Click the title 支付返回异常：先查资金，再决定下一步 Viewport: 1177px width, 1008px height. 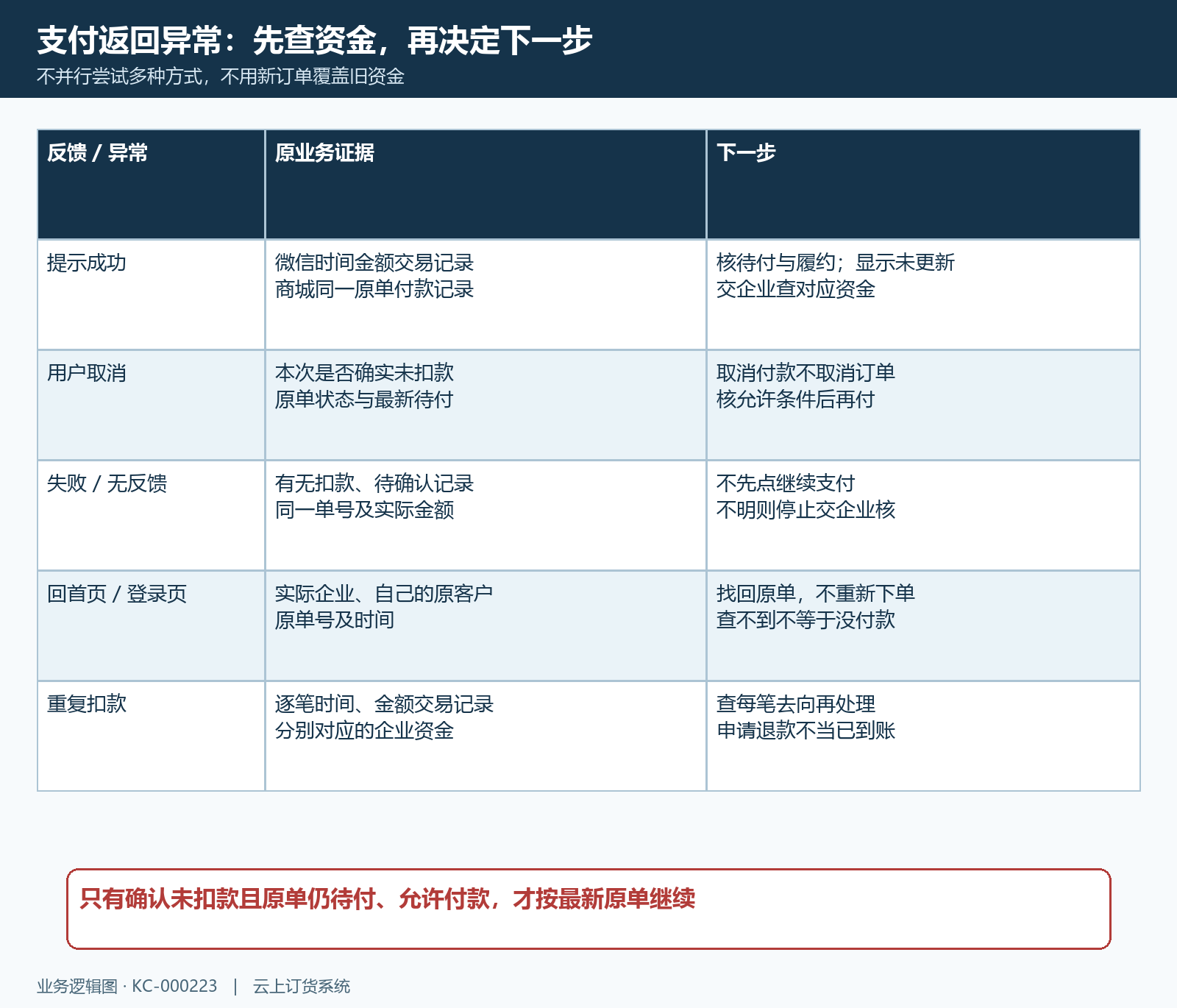click(x=315, y=40)
